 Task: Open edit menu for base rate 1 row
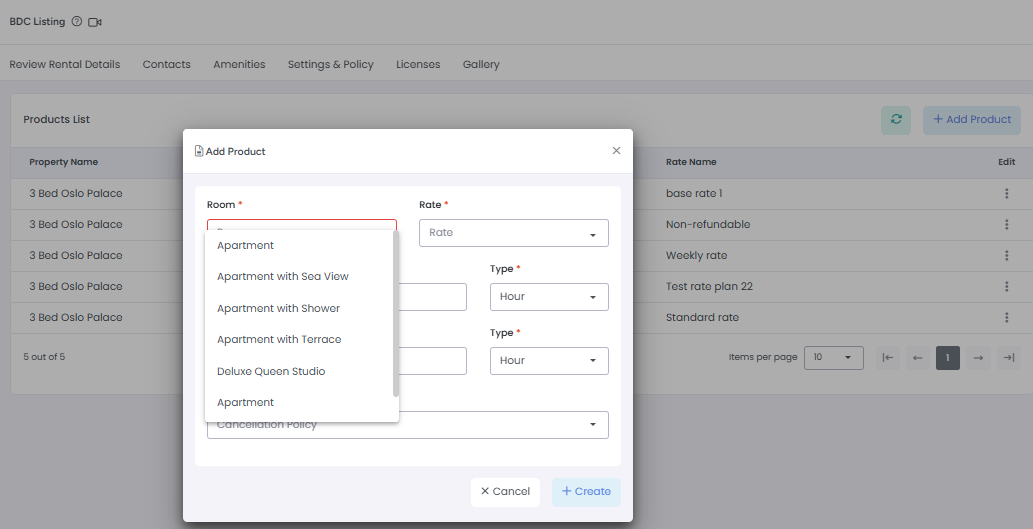pyautogui.click(x=1006, y=193)
